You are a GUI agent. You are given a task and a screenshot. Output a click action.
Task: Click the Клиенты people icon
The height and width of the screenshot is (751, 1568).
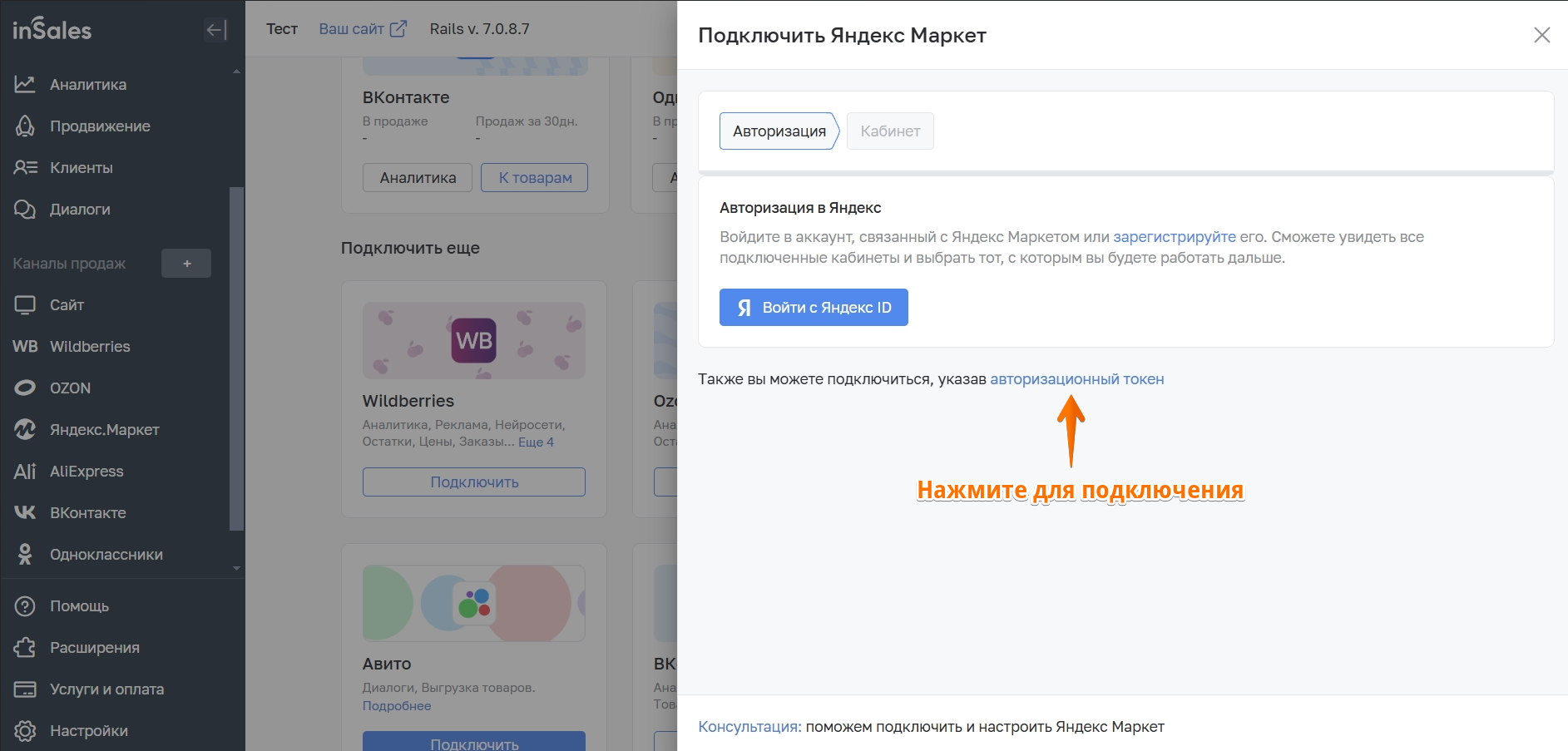25,167
